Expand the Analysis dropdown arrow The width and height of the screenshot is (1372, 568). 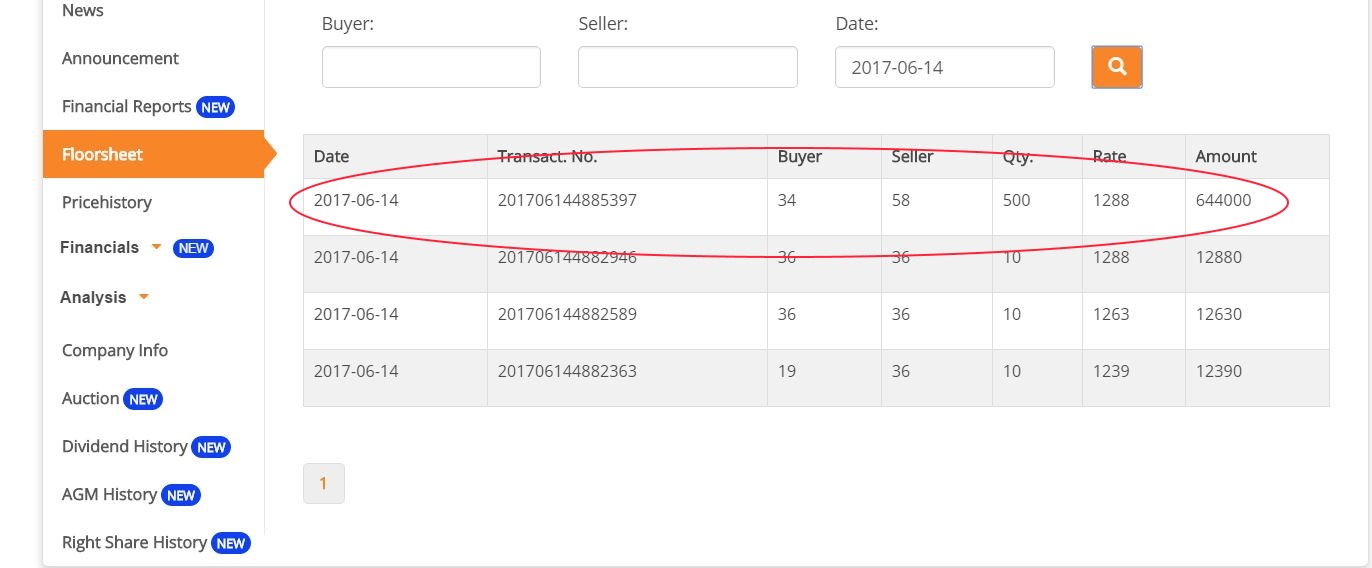click(x=144, y=297)
